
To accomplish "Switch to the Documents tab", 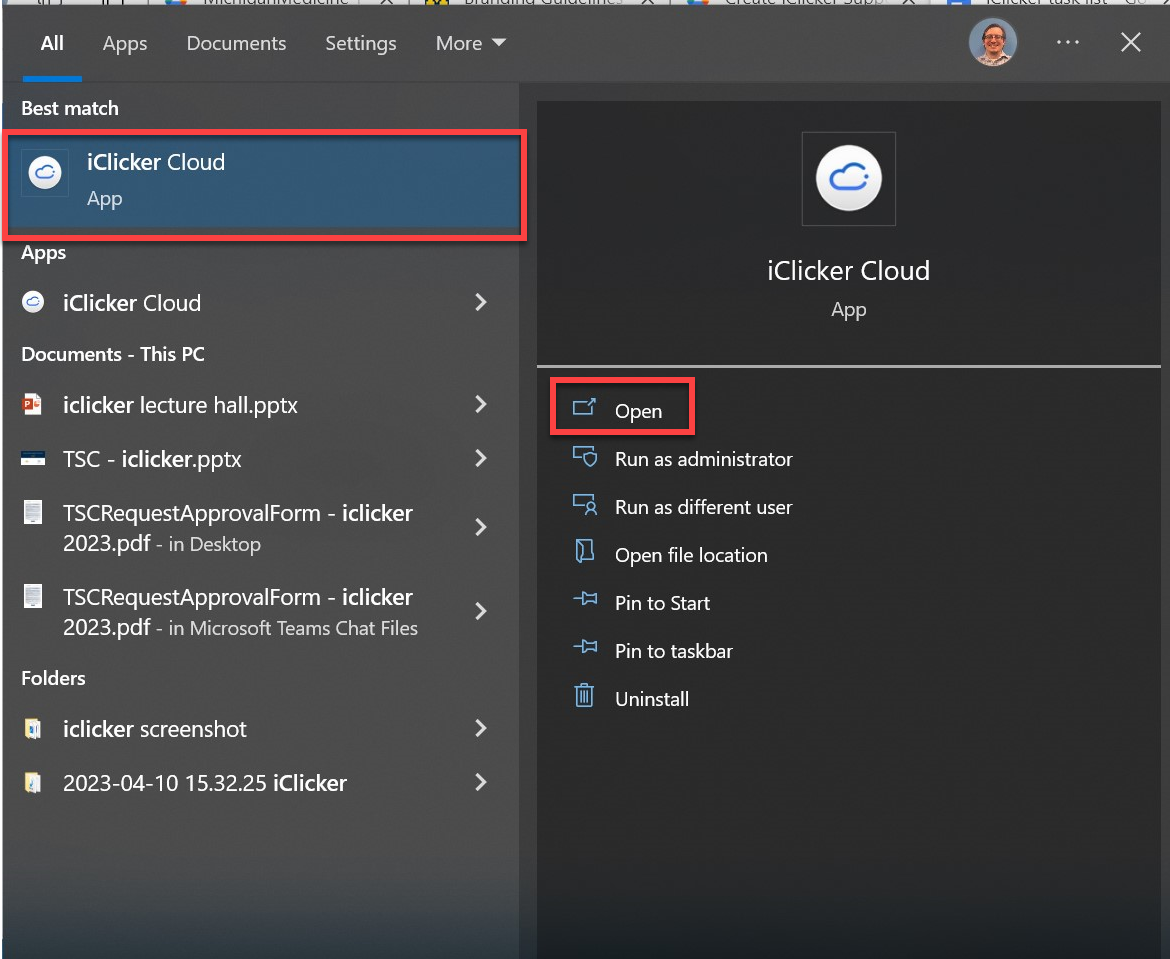I will click(x=236, y=43).
